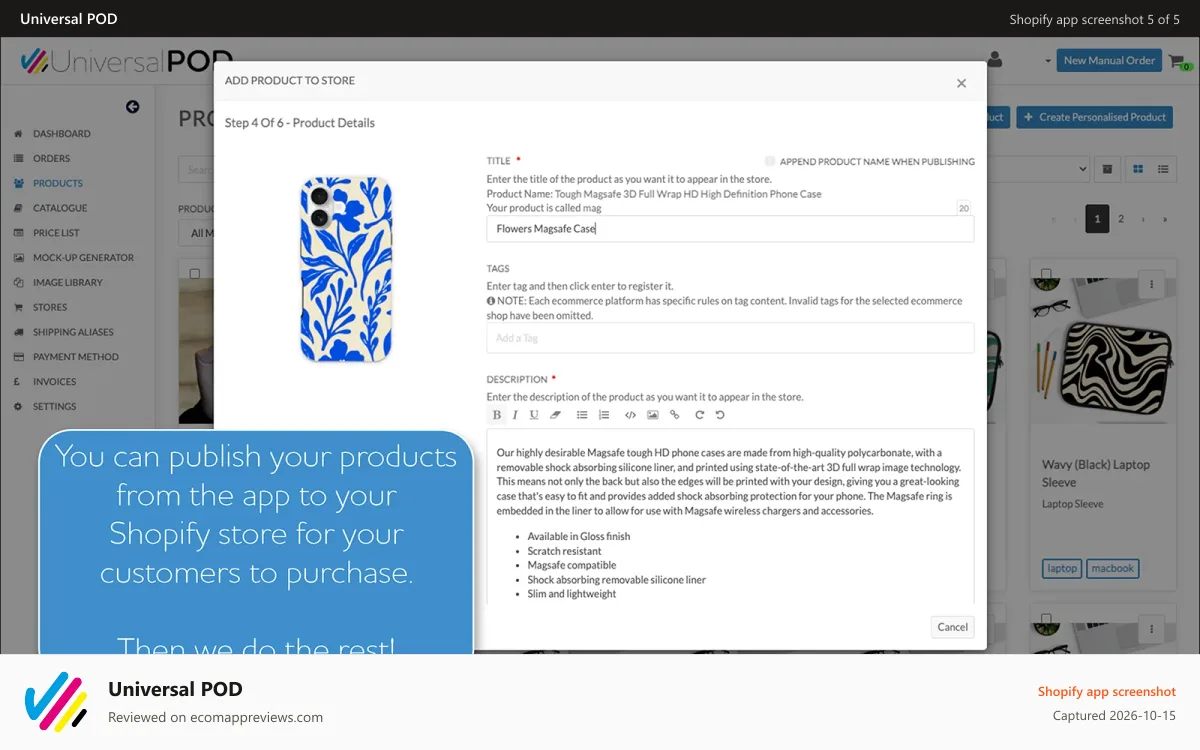Click the Add a Tag input field

pyautogui.click(x=730, y=338)
